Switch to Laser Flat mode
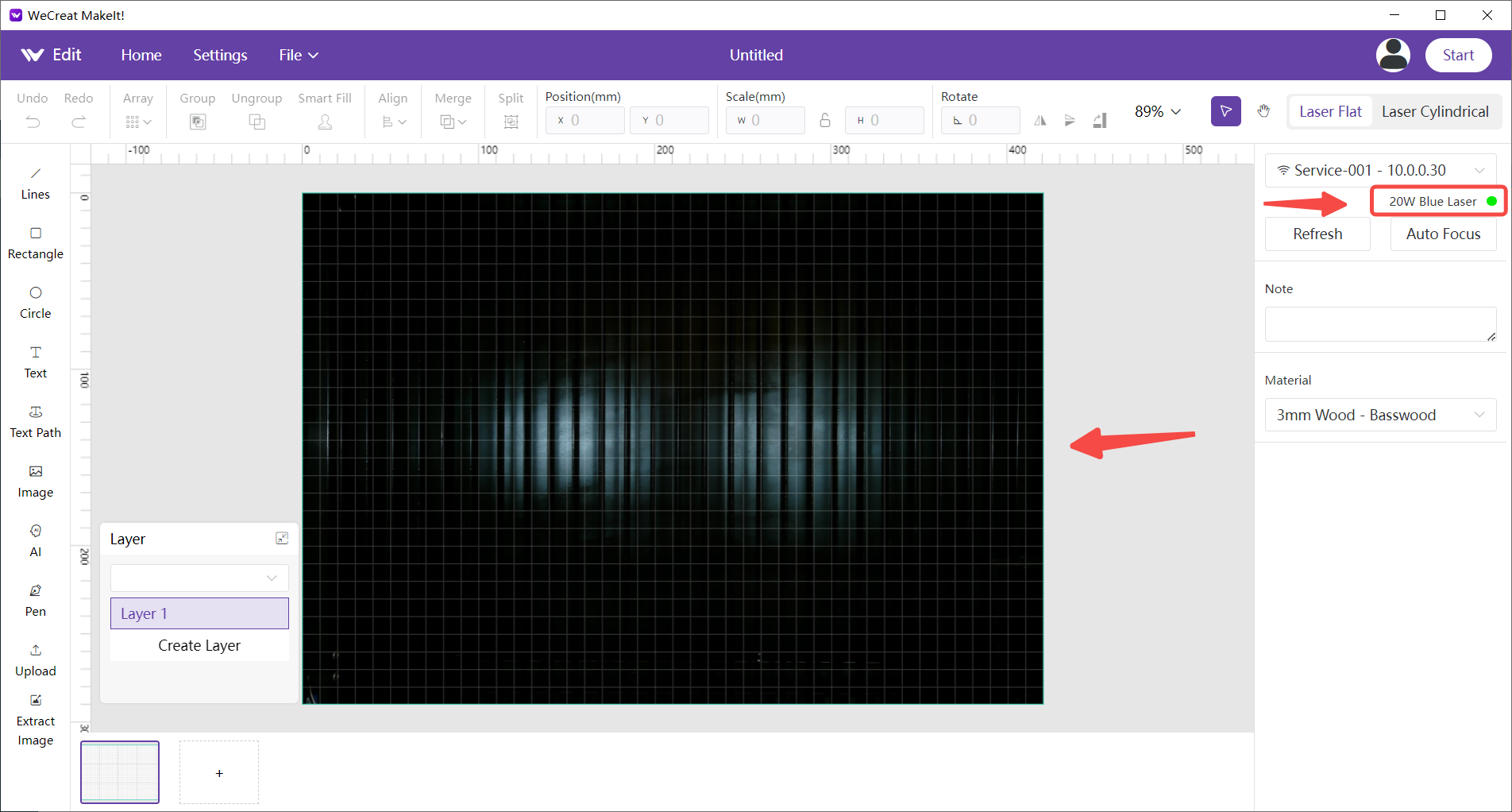The width and height of the screenshot is (1512, 812). (1330, 111)
